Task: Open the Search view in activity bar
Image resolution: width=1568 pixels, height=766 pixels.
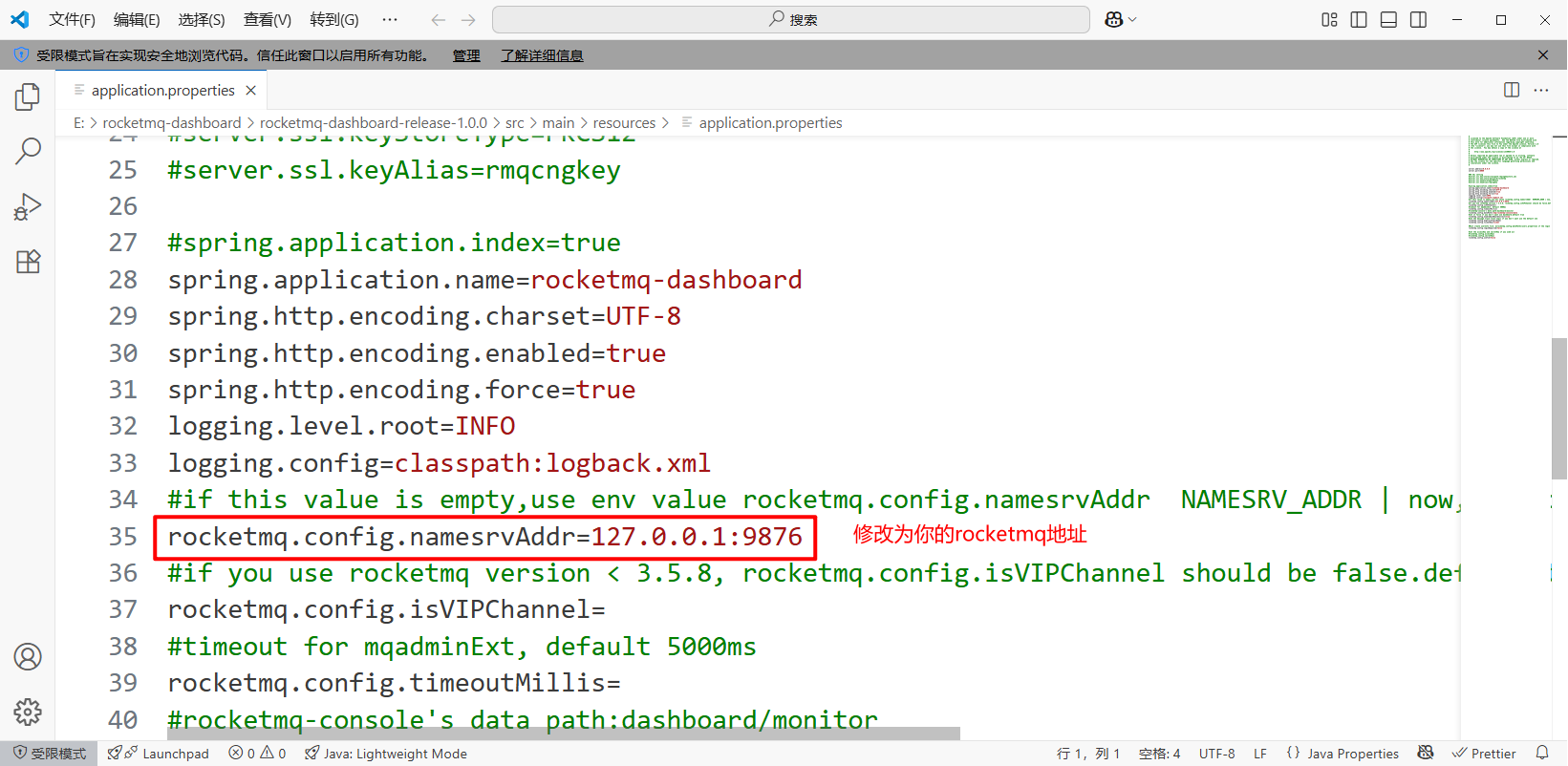Action: (x=28, y=151)
